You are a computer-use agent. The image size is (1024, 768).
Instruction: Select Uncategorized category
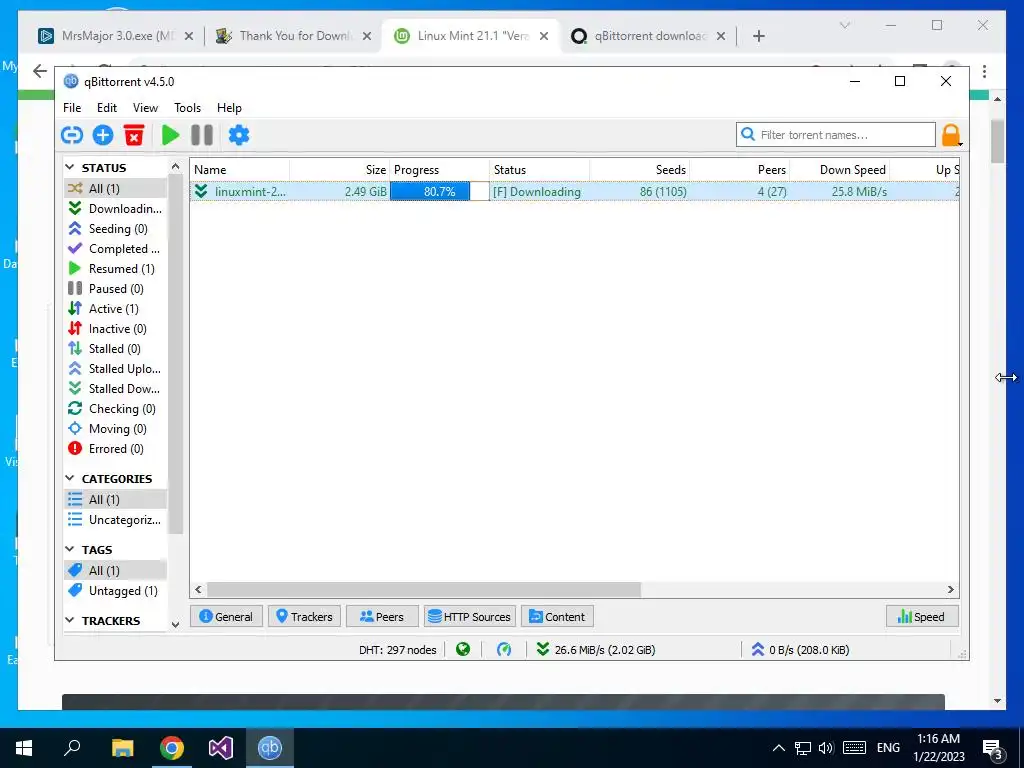(x=115, y=520)
